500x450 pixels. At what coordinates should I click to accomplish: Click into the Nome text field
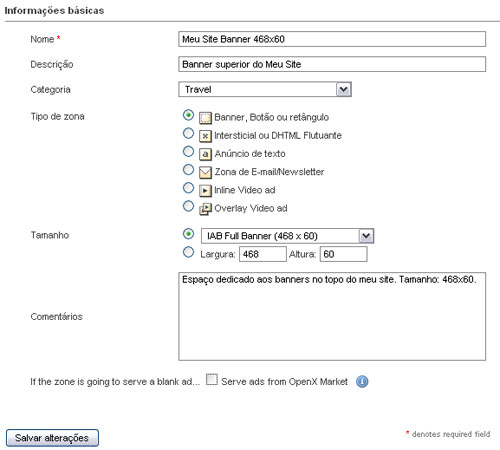[332, 39]
